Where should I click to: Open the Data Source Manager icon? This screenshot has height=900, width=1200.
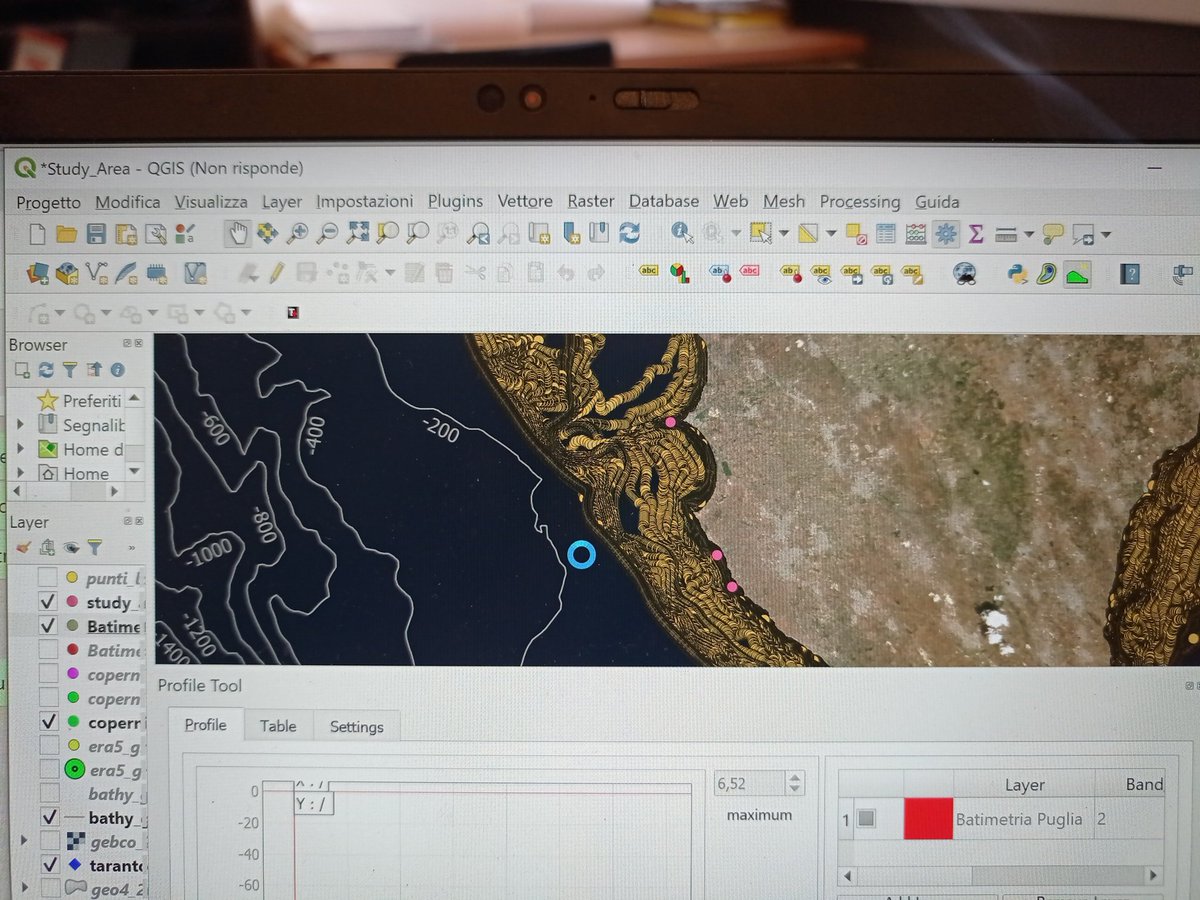pos(37,272)
